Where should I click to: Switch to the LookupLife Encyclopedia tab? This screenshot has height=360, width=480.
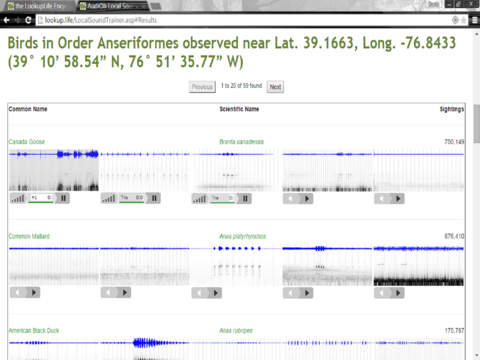(x=37, y=6)
